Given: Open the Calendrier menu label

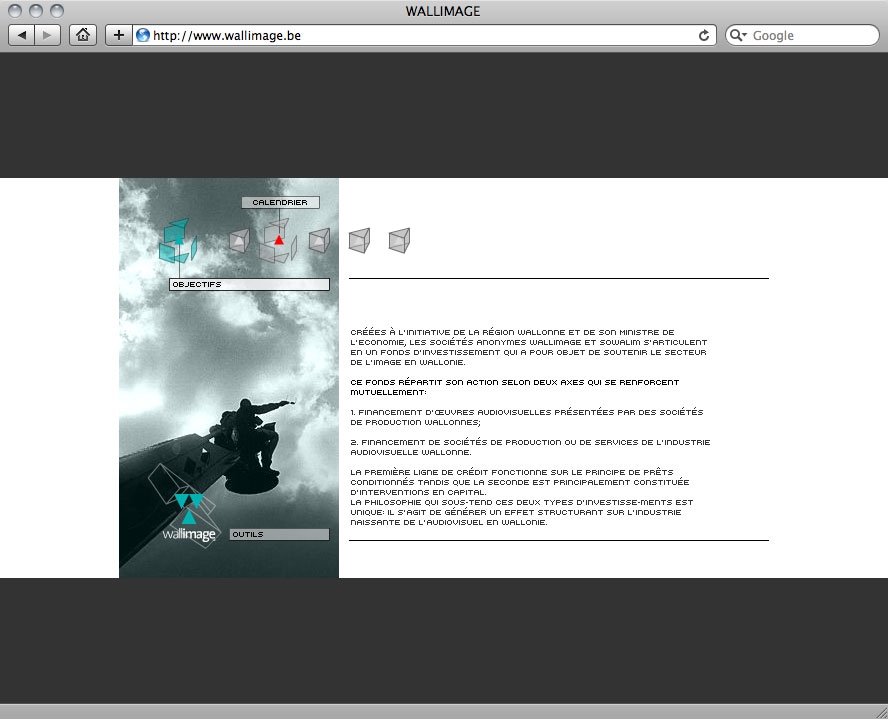Looking at the screenshot, I should 280,203.
